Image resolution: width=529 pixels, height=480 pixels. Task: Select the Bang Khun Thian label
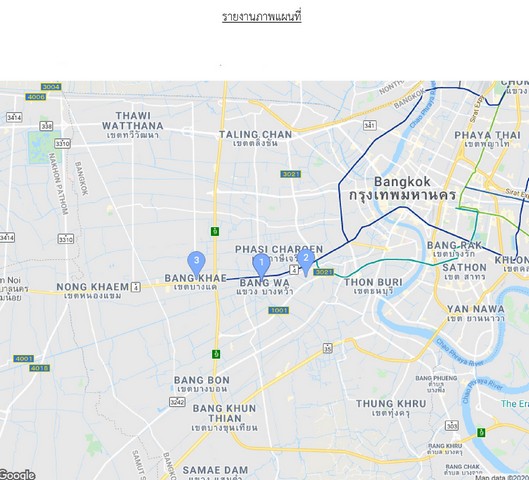click(224, 418)
